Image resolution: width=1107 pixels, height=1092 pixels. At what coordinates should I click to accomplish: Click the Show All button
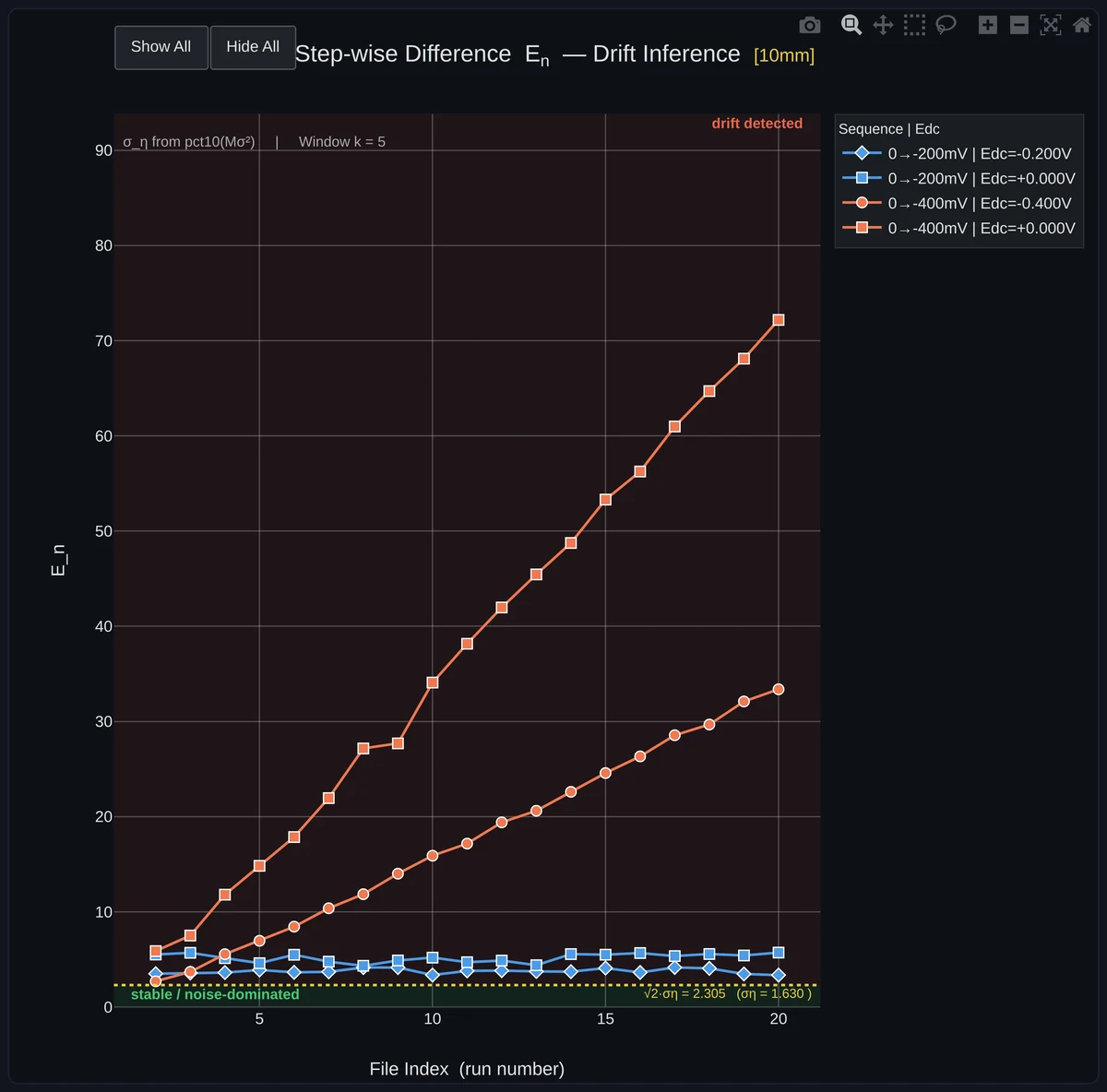coord(161,47)
